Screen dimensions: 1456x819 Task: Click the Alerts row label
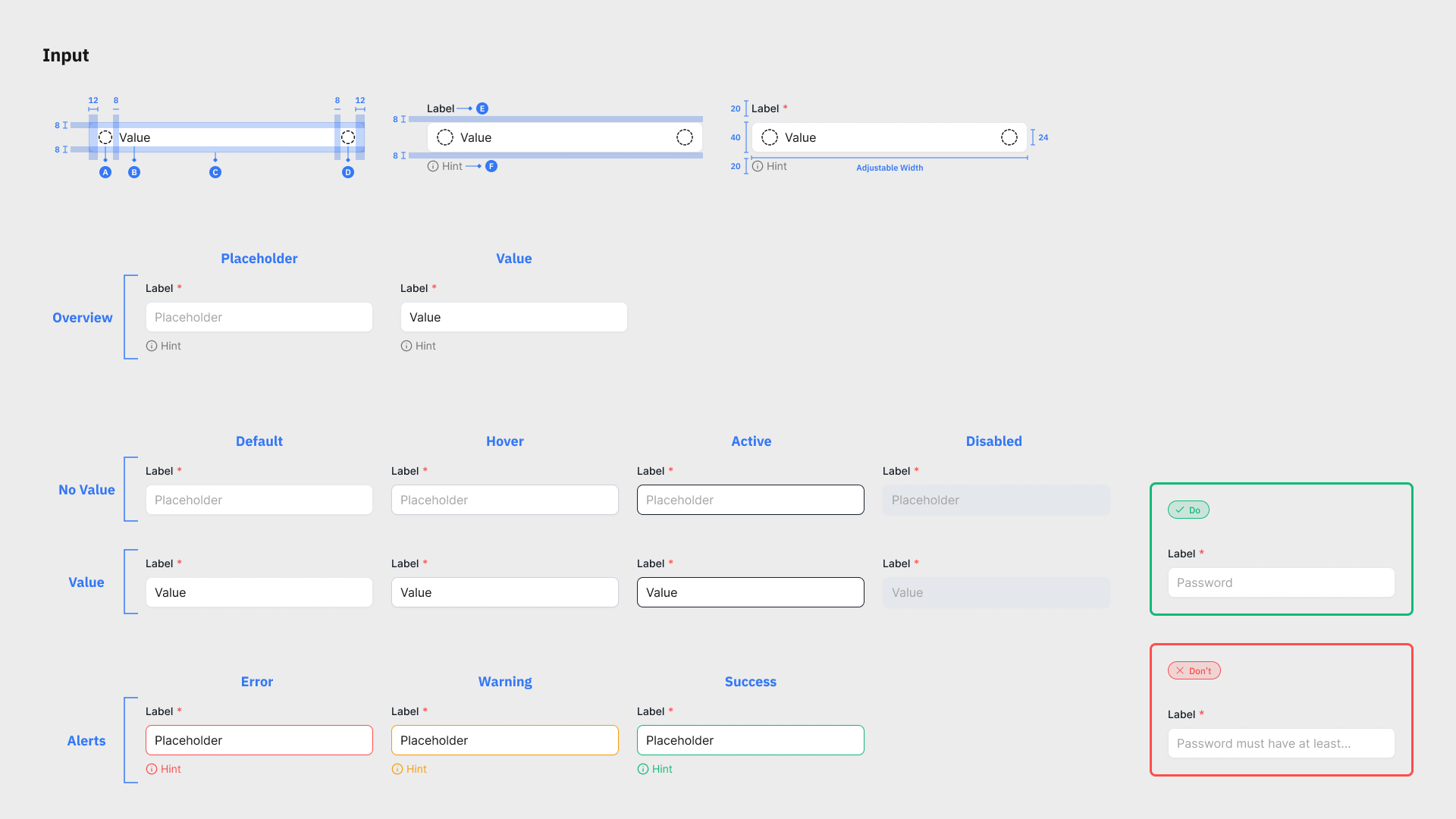[86, 741]
